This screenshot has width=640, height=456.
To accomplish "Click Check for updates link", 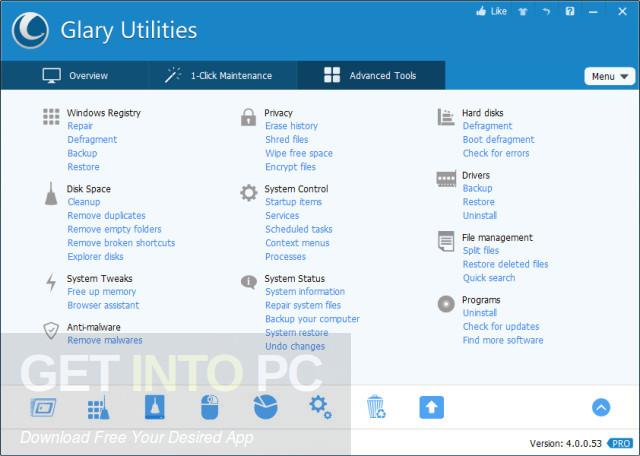I will (501, 327).
